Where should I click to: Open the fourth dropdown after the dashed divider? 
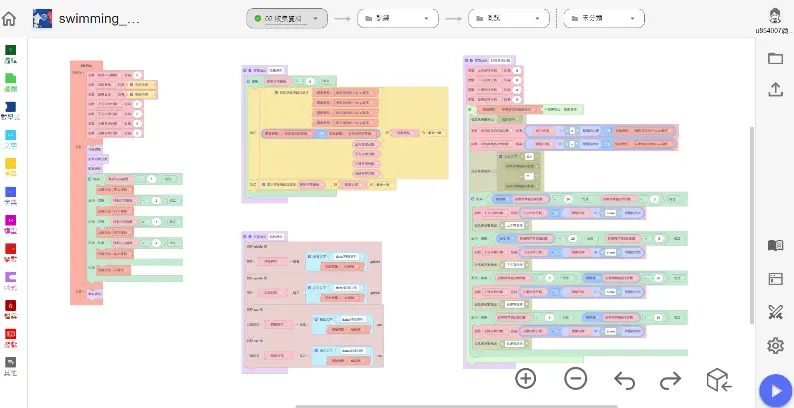coord(604,18)
